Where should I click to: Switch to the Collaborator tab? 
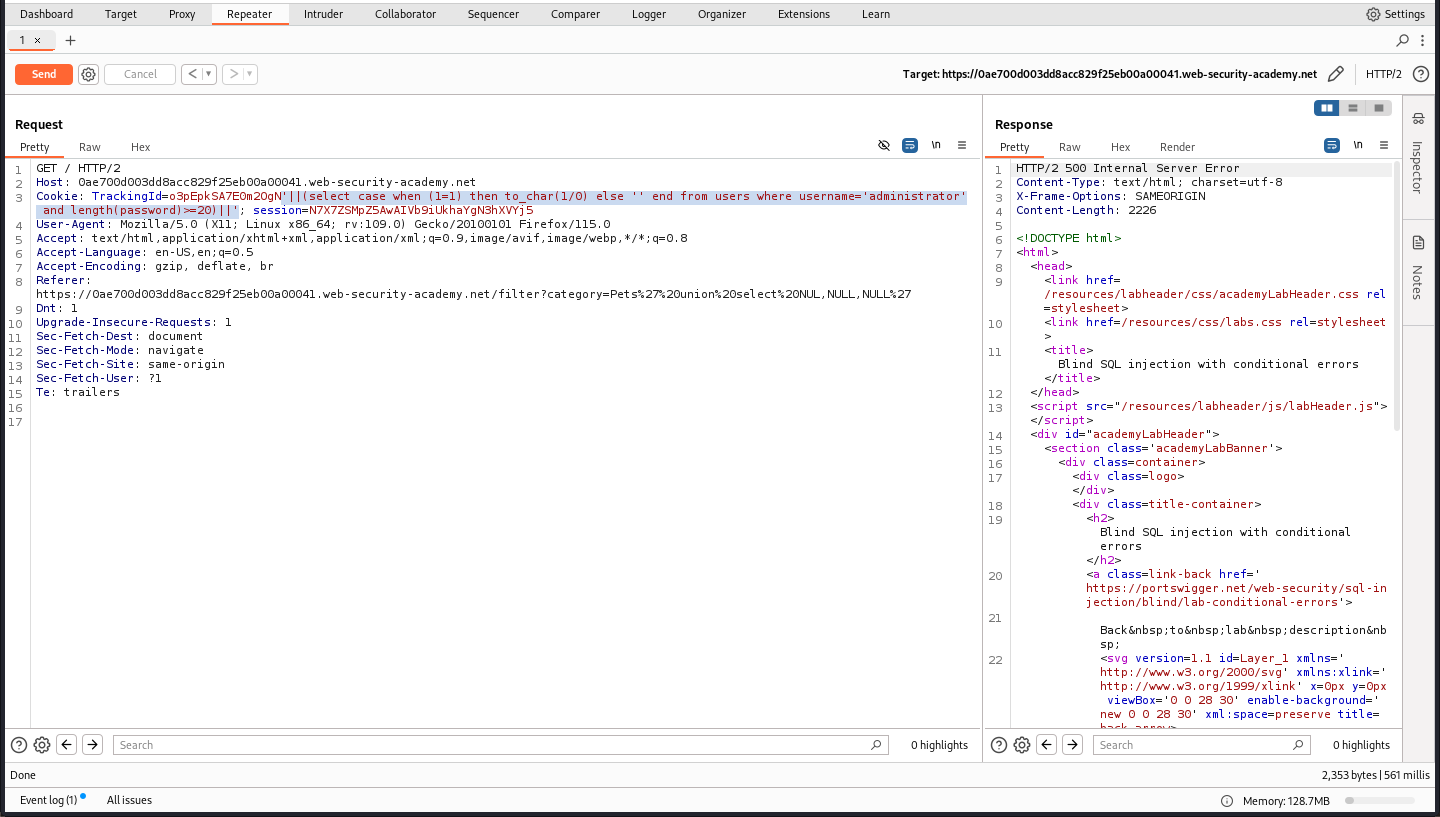pyautogui.click(x=405, y=14)
